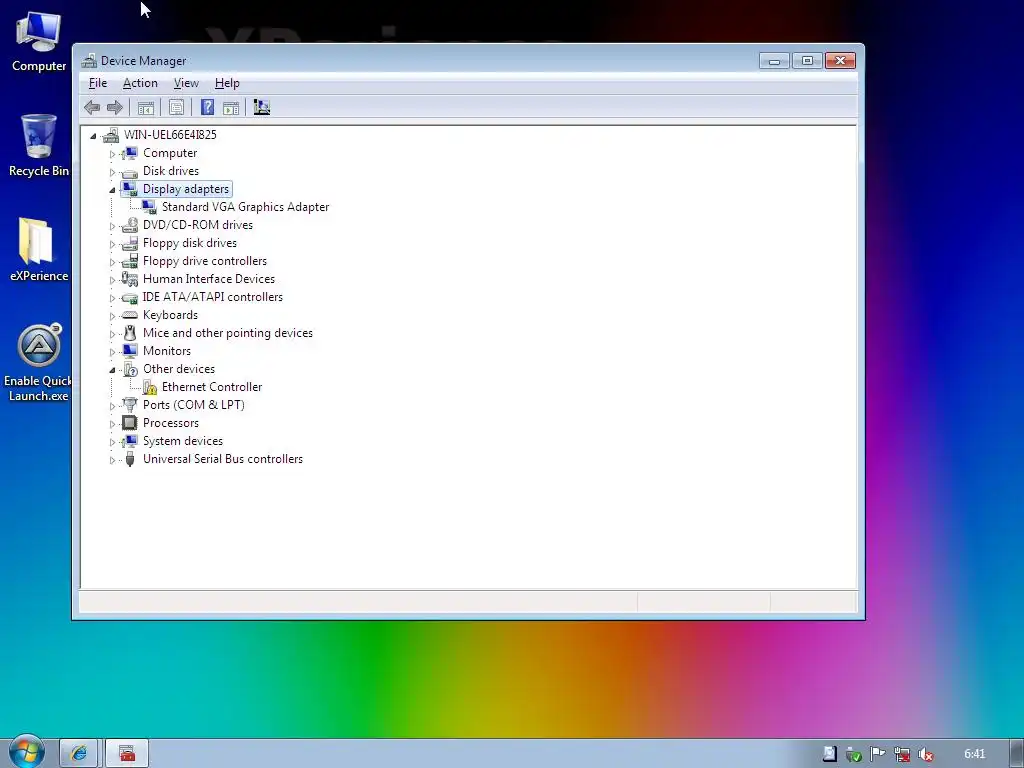Screen dimensions: 1024x768
Task: Select the eXPerience folder on desktop
Action: pyautogui.click(x=39, y=250)
